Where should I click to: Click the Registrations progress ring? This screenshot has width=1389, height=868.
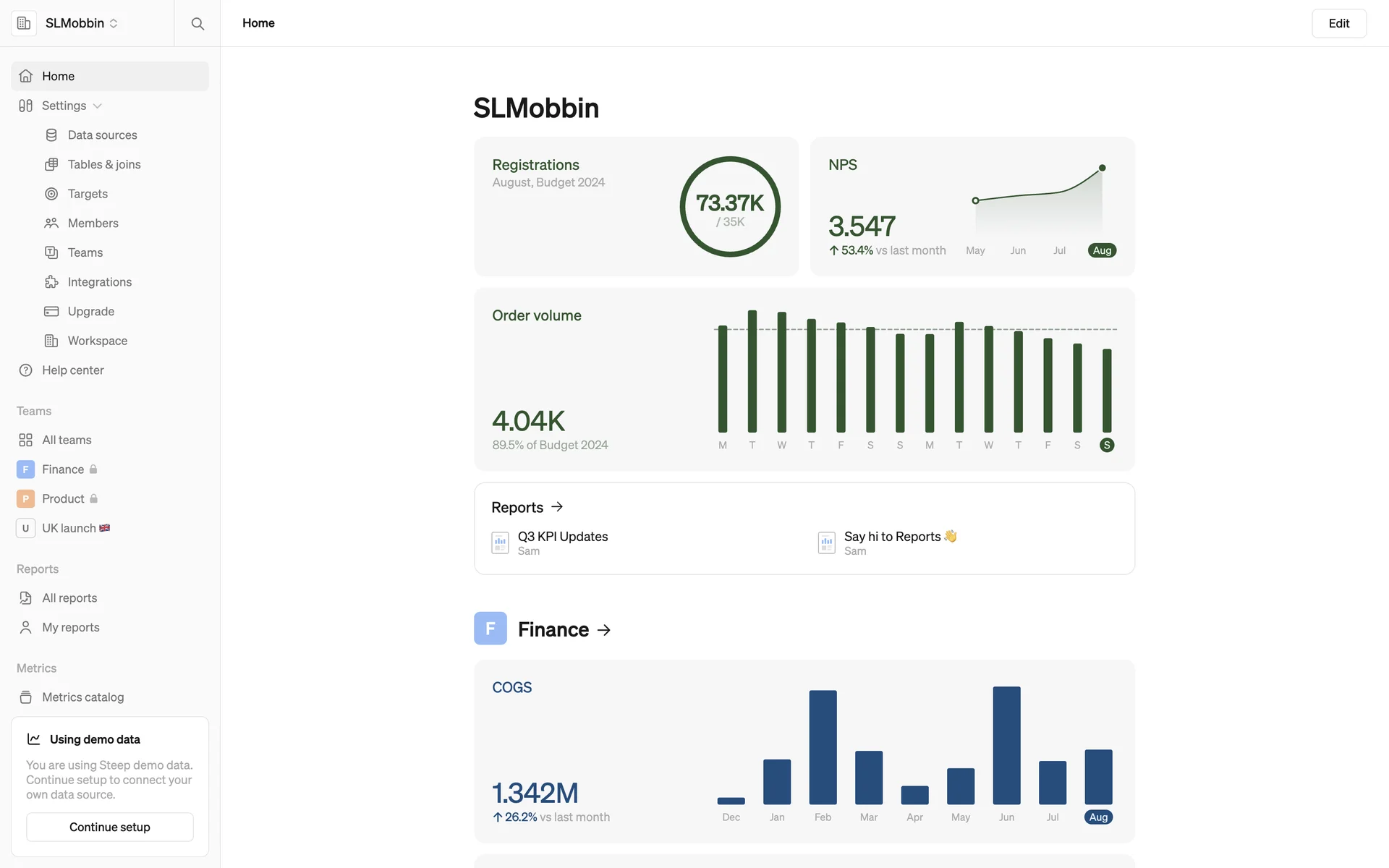(x=730, y=207)
